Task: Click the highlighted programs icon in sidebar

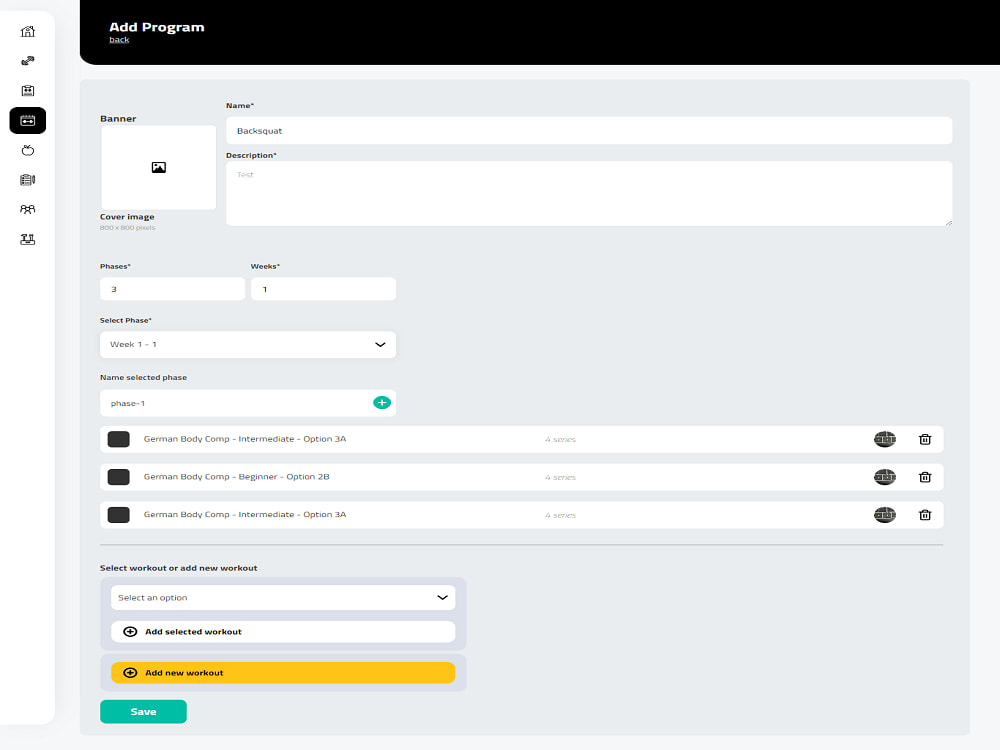Action: (27, 120)
